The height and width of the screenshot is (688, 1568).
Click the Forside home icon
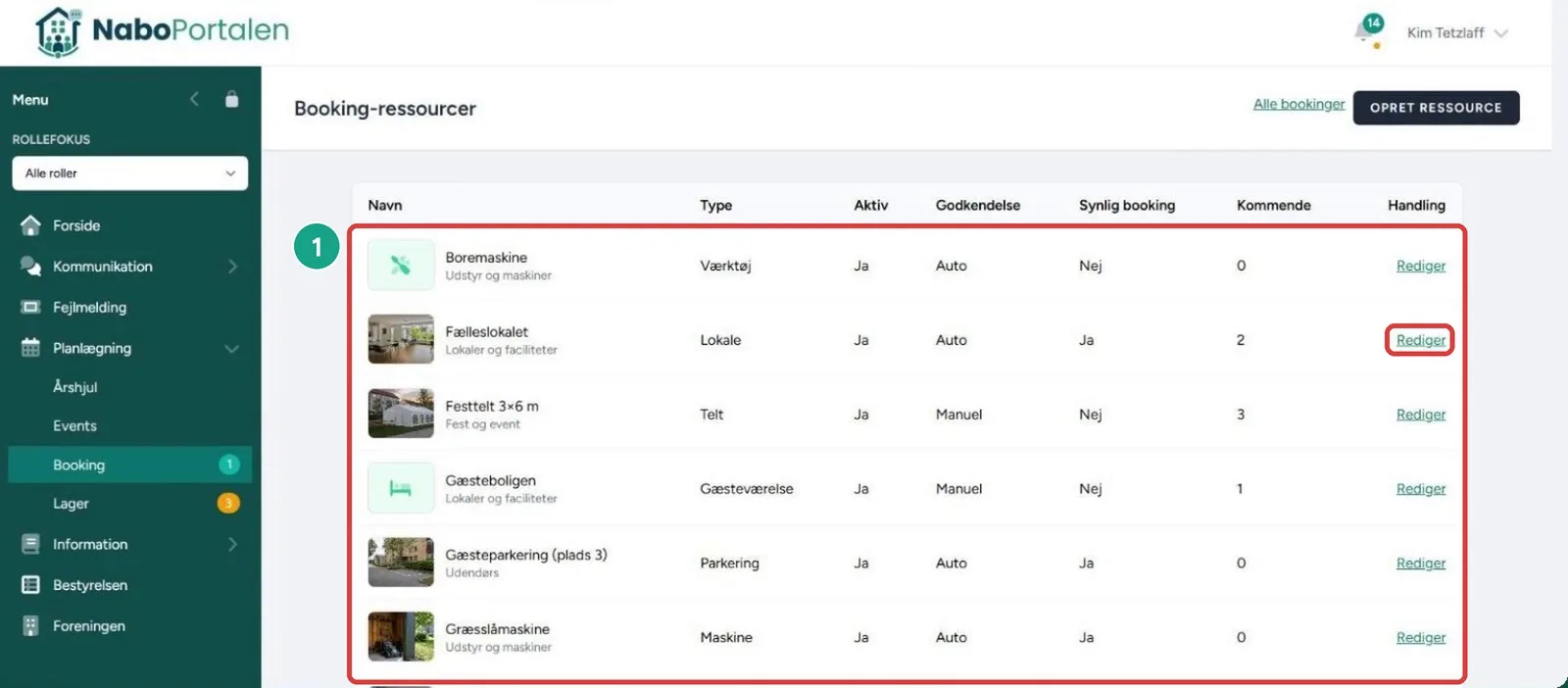click(30, 225)
